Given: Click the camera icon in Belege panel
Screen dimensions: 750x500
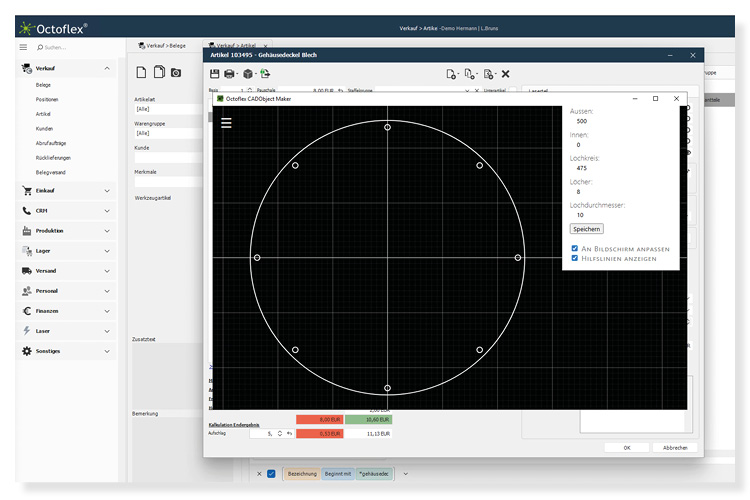Looking at the screenshot, I should tap(176, 72).
